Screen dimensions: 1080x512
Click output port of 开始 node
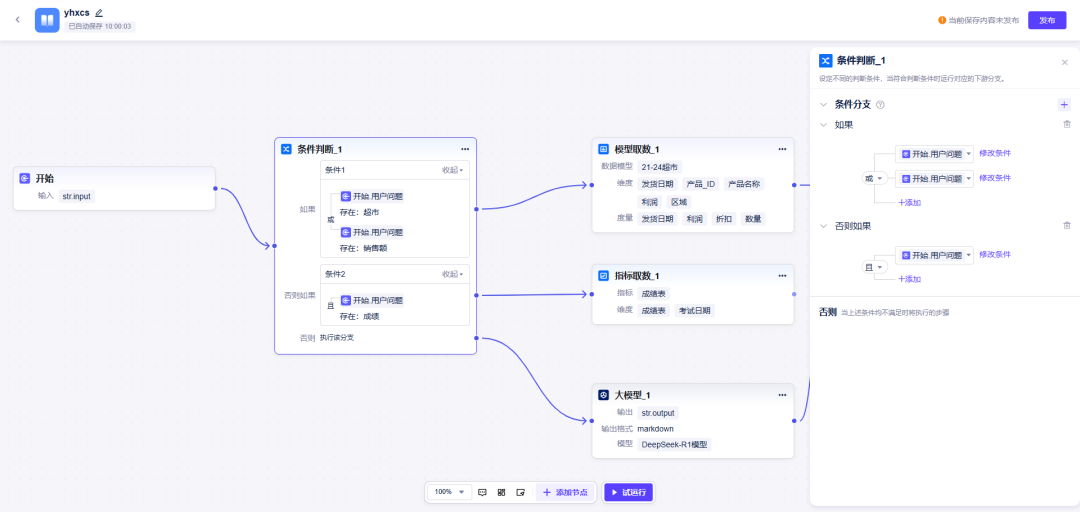coord(216,188)
